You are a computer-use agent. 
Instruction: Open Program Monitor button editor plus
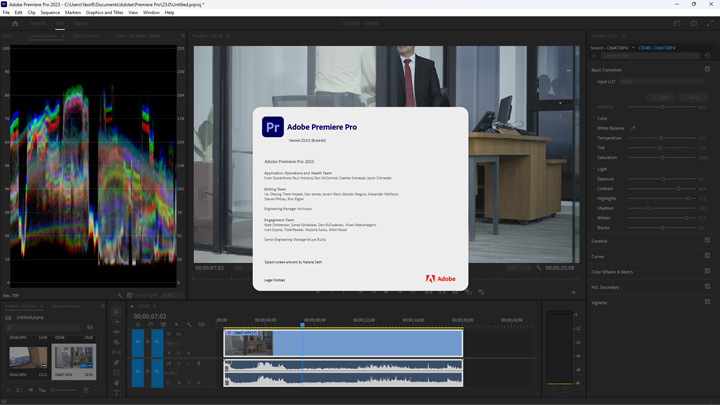point(574,292)
